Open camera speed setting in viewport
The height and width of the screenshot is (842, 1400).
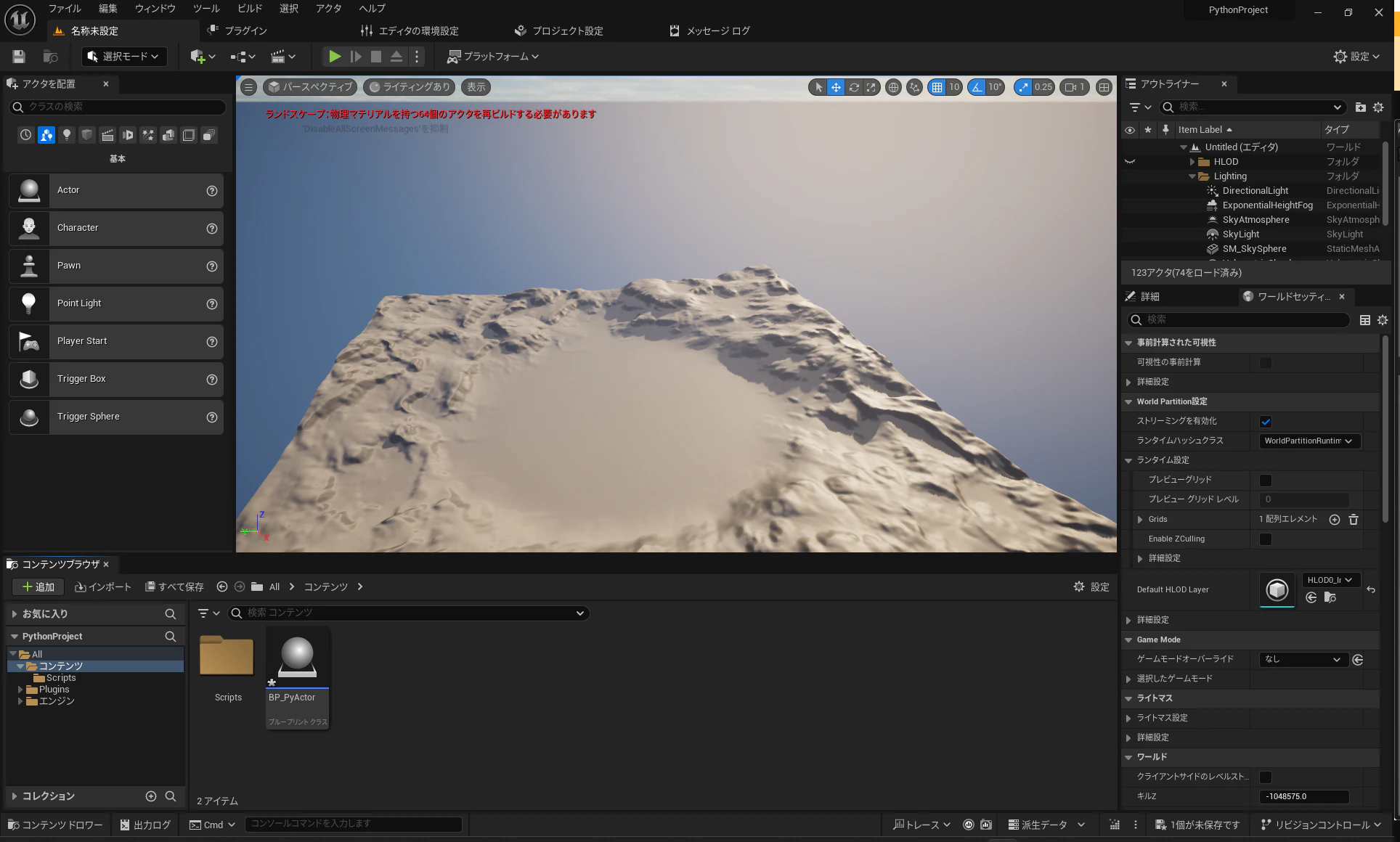pyautogui.click(x=1074, y=87)
